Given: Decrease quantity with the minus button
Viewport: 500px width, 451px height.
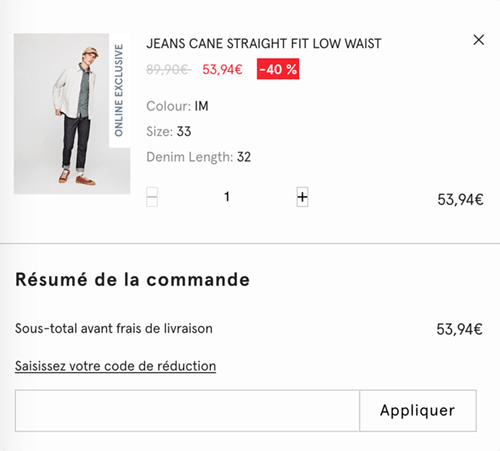Looking at the screenshot, I should click(152, 197).
